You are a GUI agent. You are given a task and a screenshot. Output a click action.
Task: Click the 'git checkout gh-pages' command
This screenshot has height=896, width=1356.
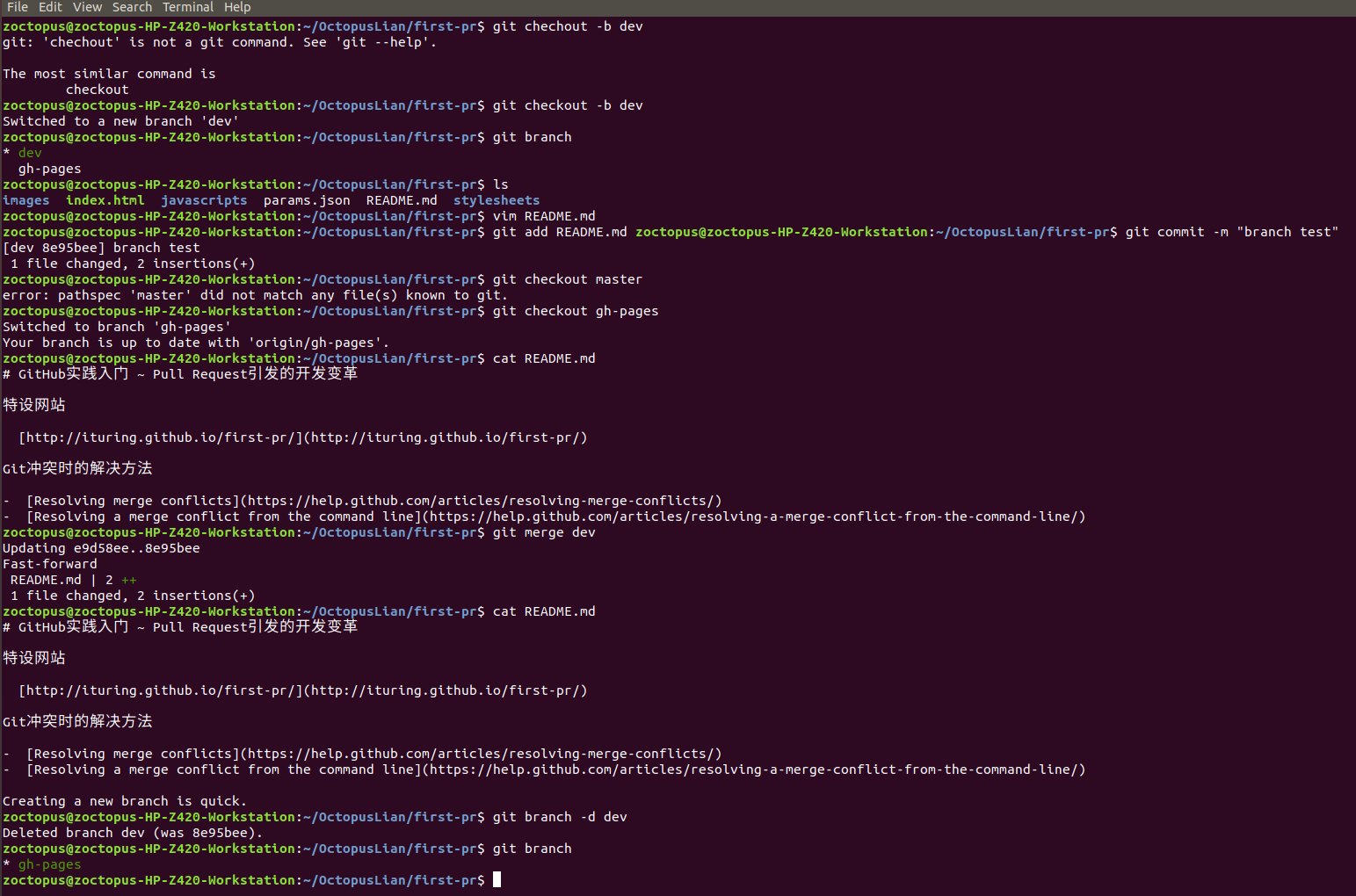click(x=576, y=311)
